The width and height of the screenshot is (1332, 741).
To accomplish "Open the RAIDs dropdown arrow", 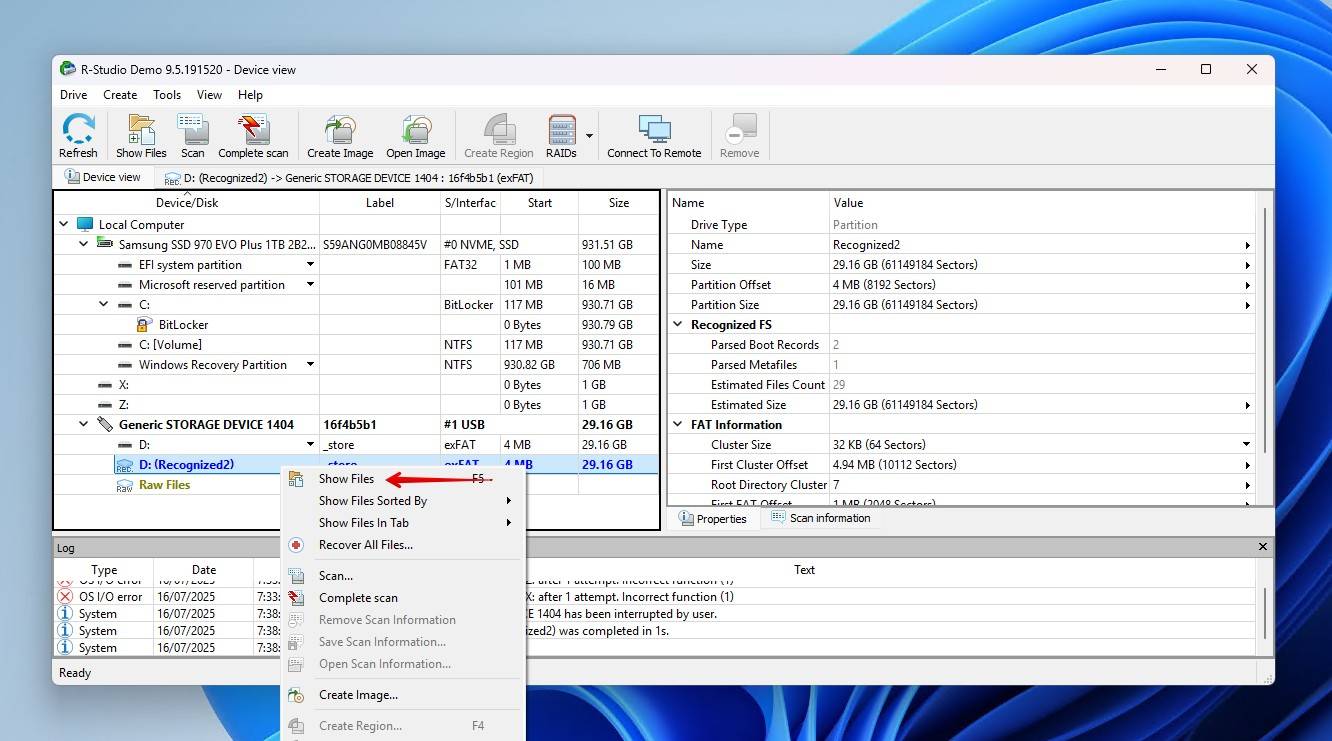I will point(590,136).
